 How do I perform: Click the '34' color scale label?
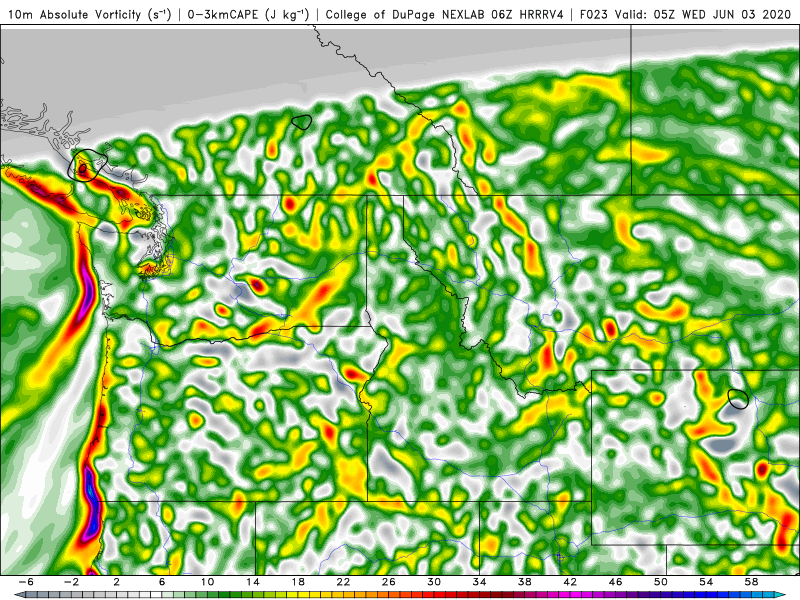[x=479, y=582]
